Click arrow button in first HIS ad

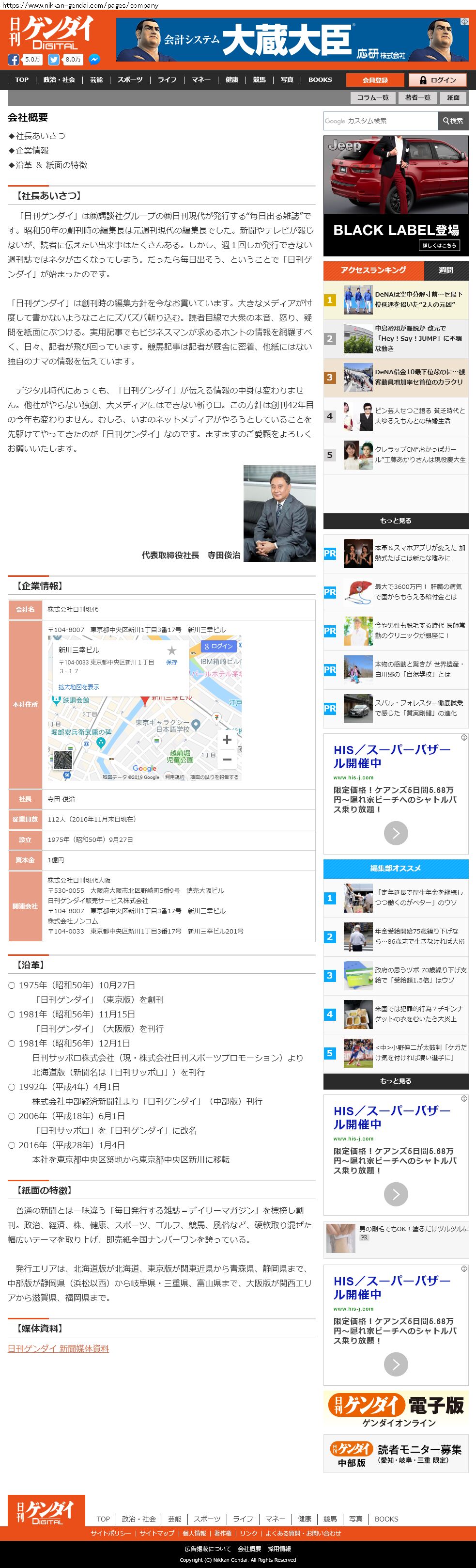point(396,833)
